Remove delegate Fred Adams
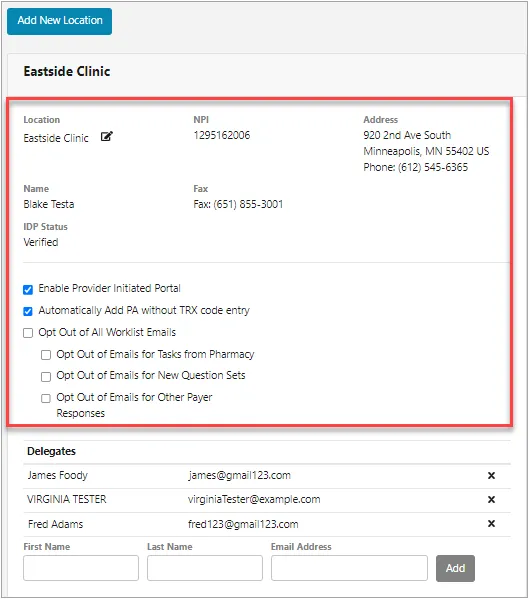The image size is (529, 599). [x=491, y=524]
